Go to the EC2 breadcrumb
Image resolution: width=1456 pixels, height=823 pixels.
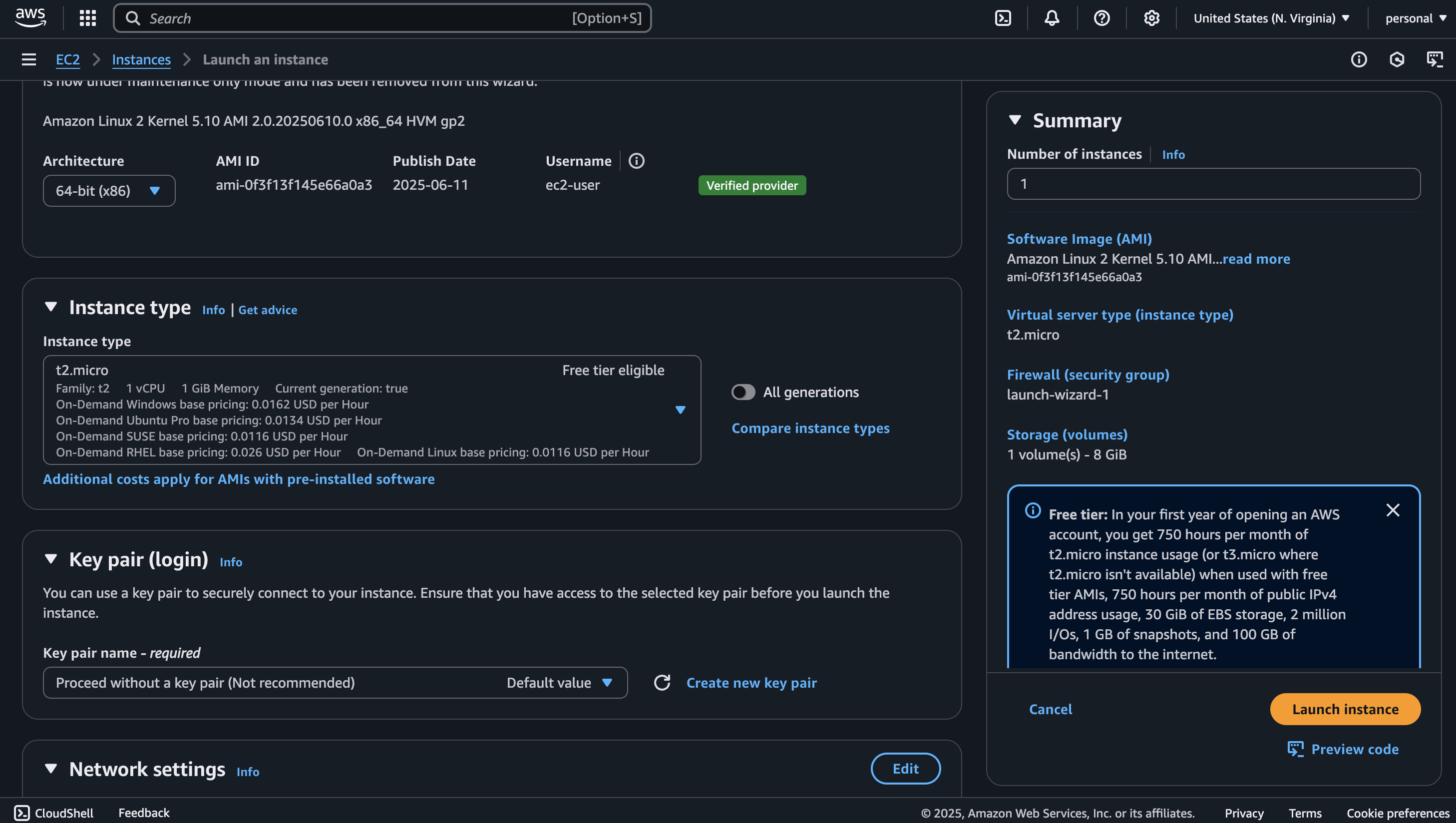point(68,59)
